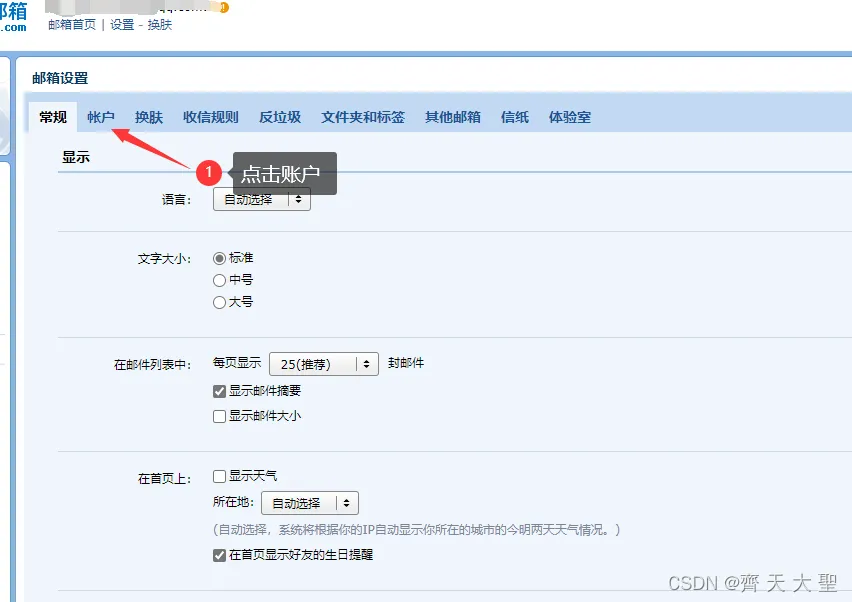Click the 设置 link in header
852x602 pixels.
[x=122, y=24]
